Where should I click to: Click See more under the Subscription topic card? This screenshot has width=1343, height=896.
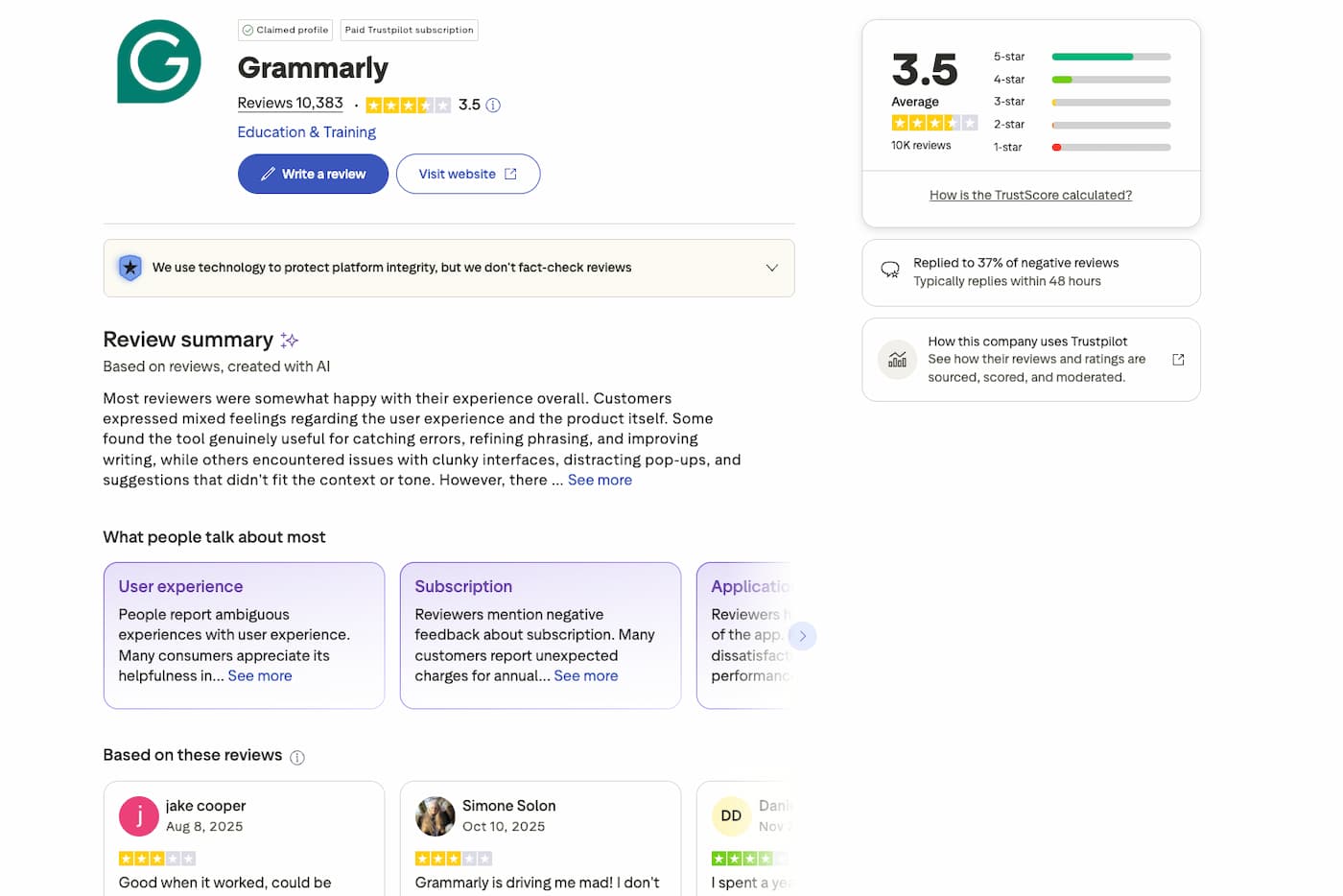586,675
